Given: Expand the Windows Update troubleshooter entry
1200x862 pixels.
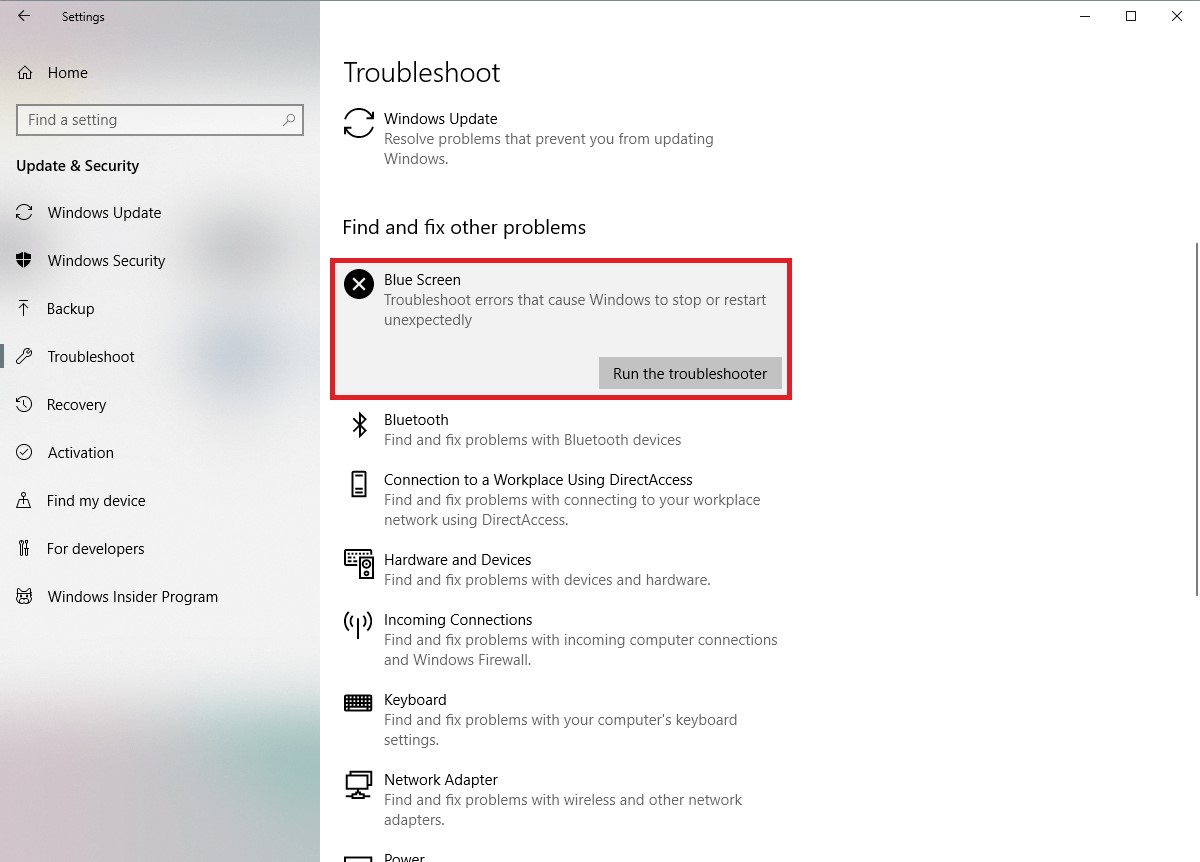Looking at the screenshot, I should pos(440,119).
